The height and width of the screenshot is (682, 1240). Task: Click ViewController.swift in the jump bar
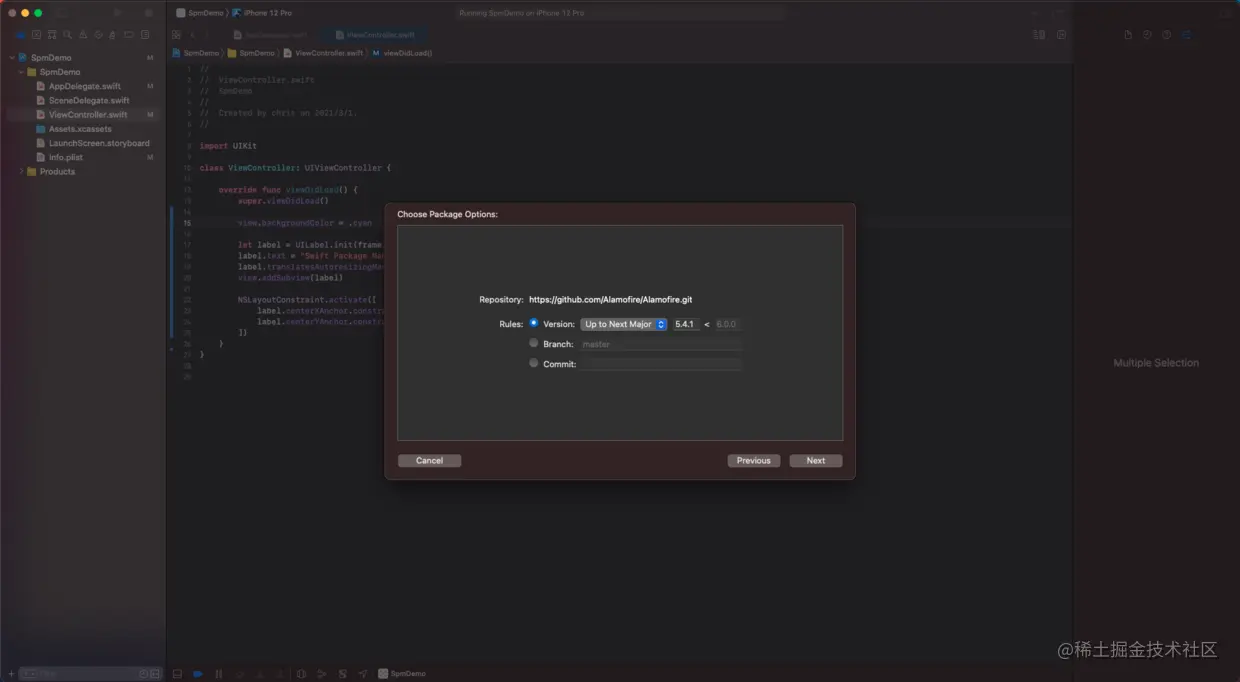tap(323, 53)
